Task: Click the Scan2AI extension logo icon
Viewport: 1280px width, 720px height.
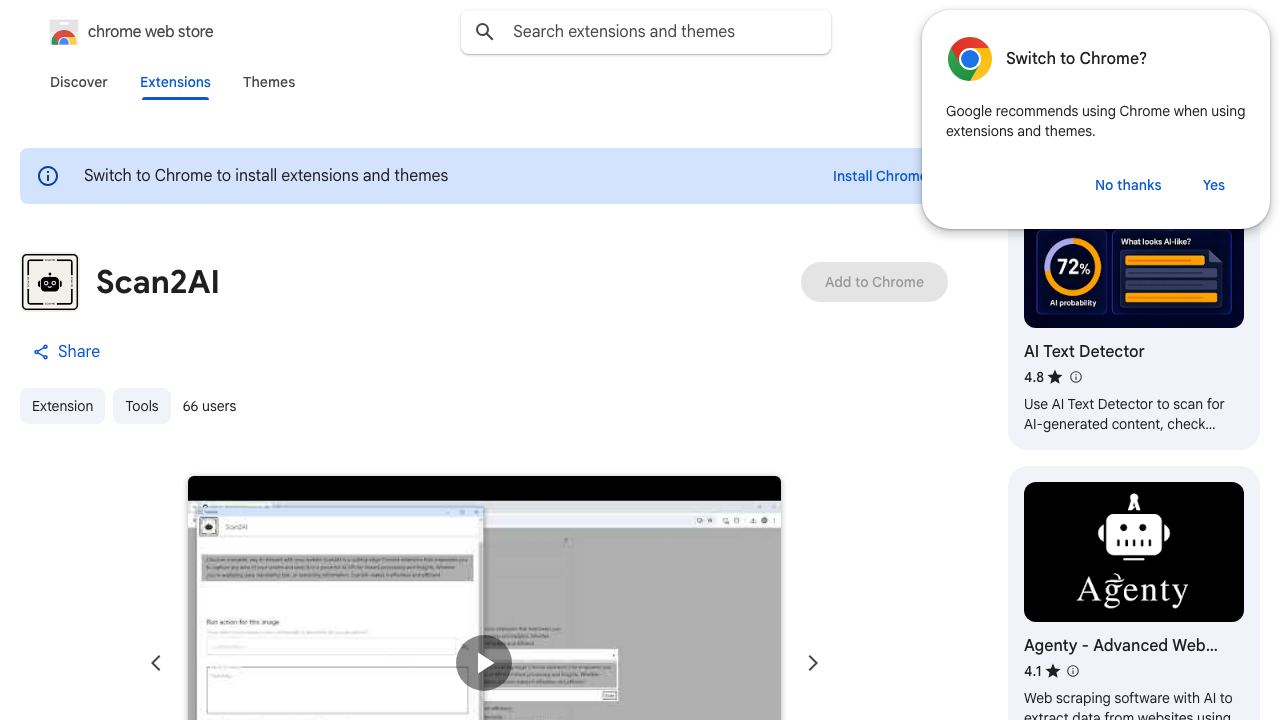Action: click(50, 282)
